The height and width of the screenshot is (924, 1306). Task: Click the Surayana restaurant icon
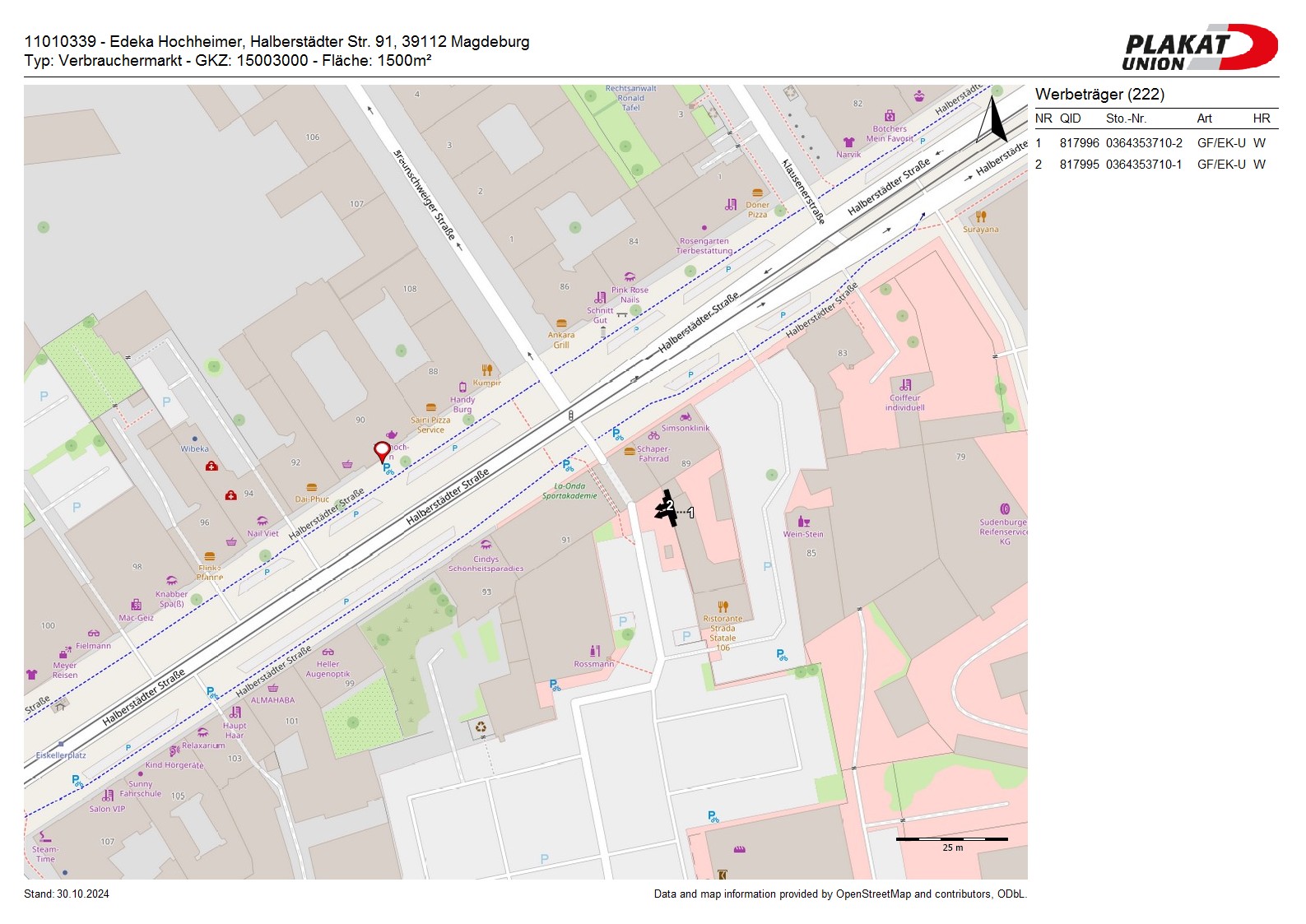pyautogui.click(x=981, y=217)
